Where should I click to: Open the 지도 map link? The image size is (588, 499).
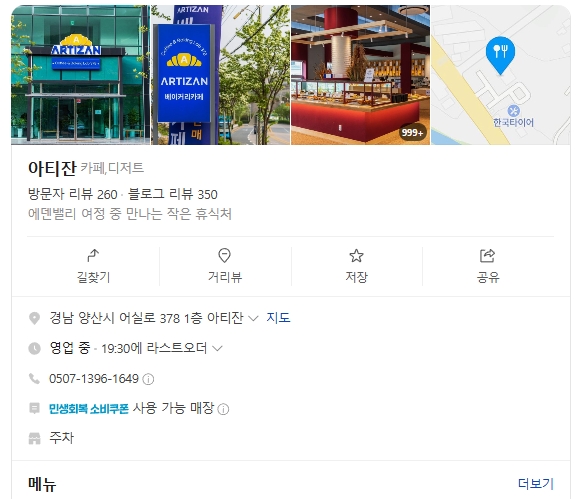tap(278, 318)
